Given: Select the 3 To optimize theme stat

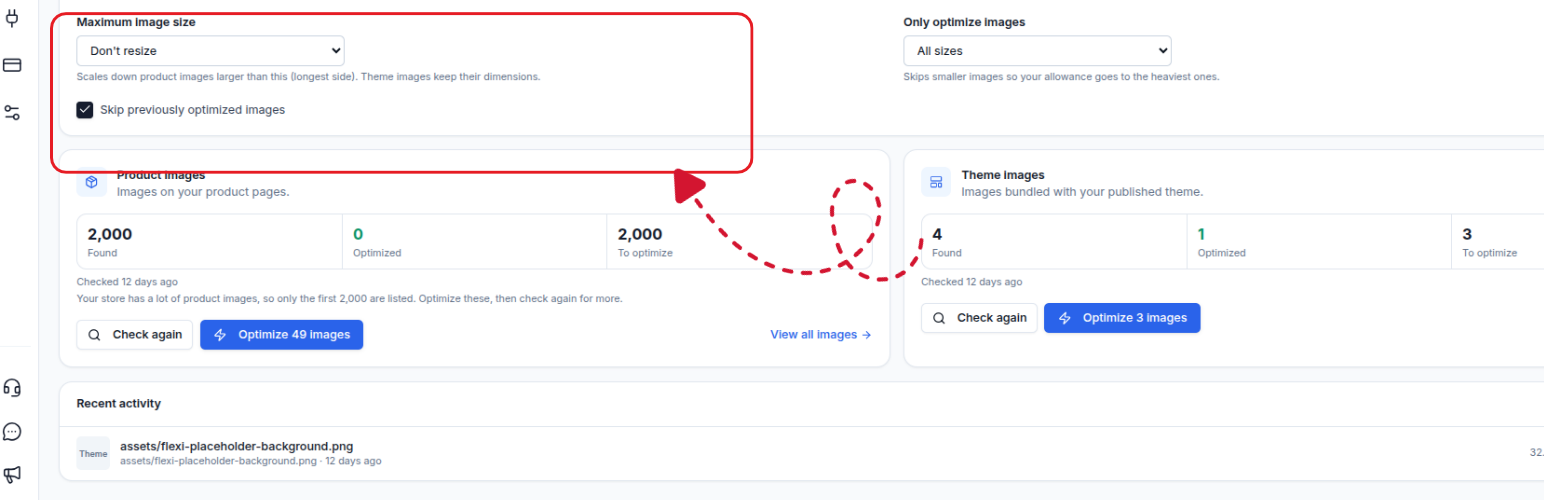Looking at the screenshot, I should tap(1498, 241).
